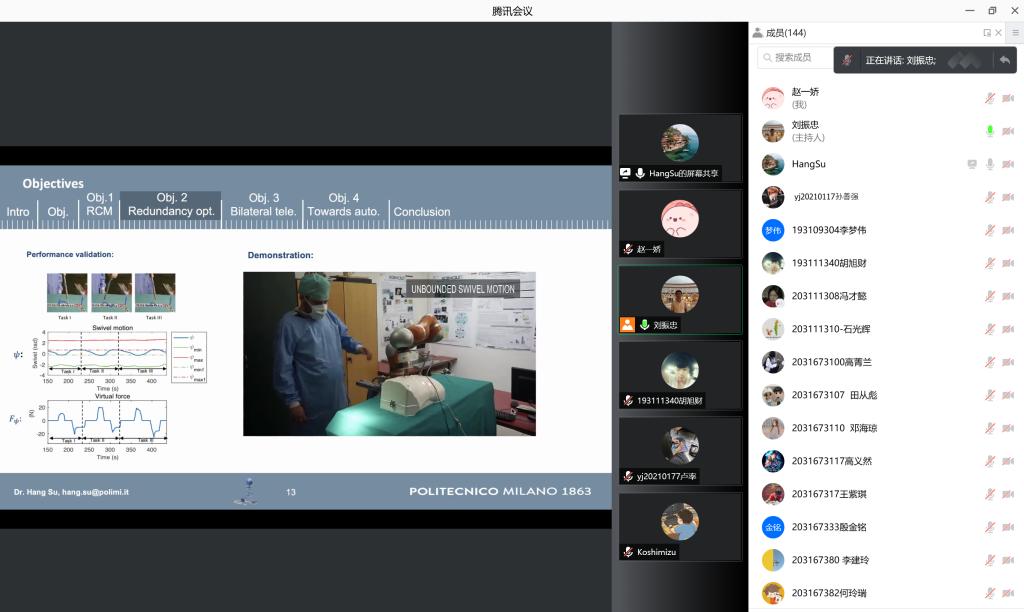Click the 'Obj. 2 Redundancy opt.' slide tab

(x=171, y=205)
